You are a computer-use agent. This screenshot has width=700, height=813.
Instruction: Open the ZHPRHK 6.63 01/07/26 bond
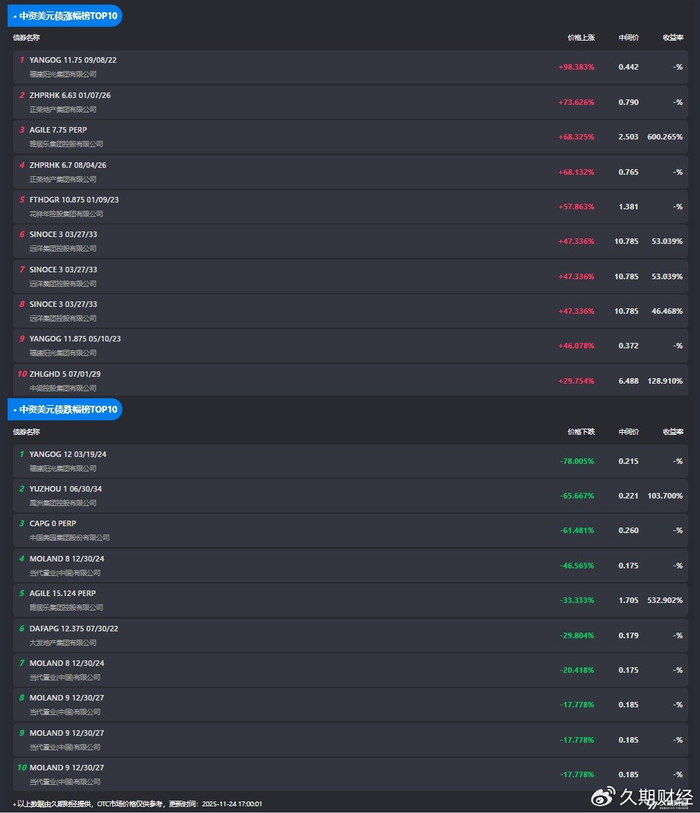click(70, 95)
